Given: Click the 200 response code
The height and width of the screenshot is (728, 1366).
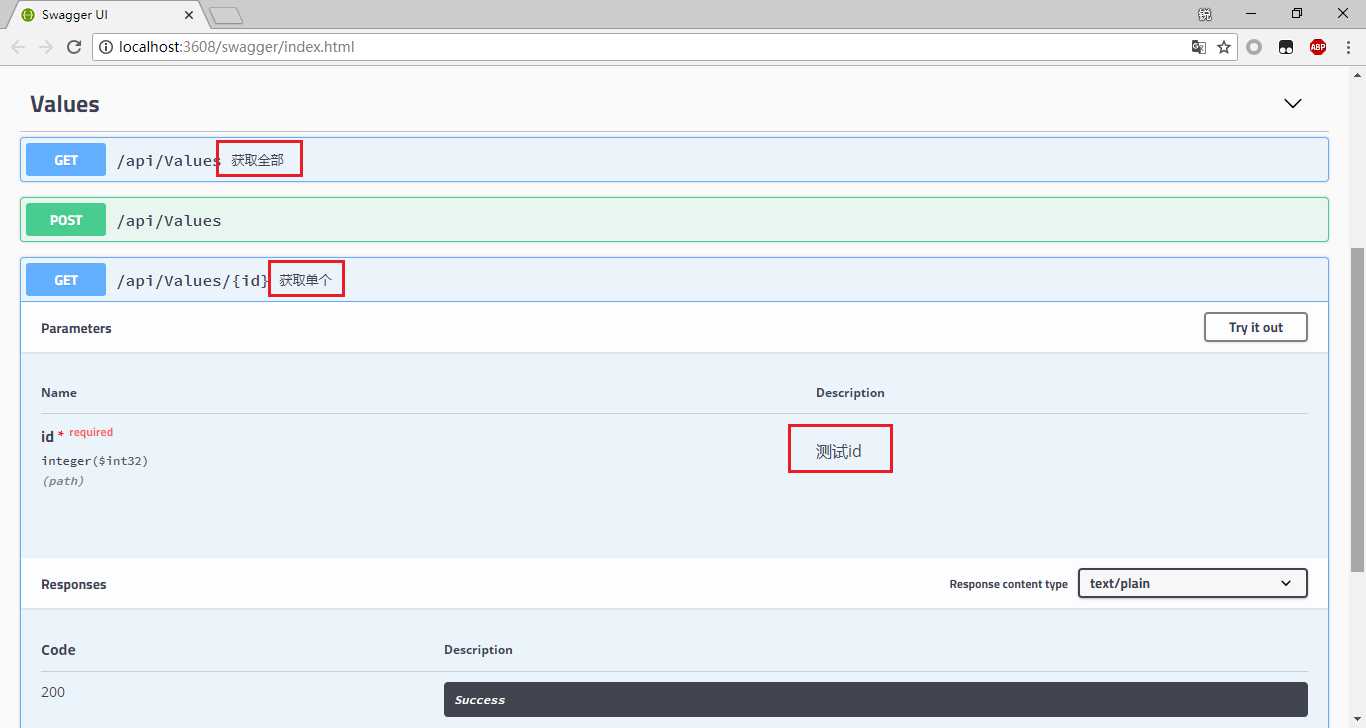Looking at the screenshot, I should 53,692.
